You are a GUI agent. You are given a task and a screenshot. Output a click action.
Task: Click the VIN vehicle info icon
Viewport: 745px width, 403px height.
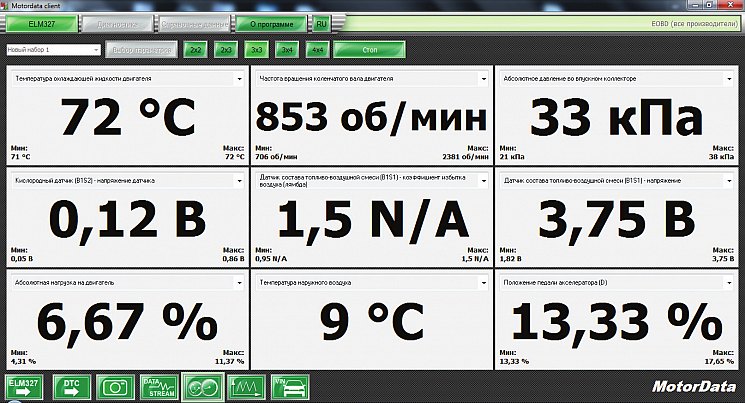(290, 387)
